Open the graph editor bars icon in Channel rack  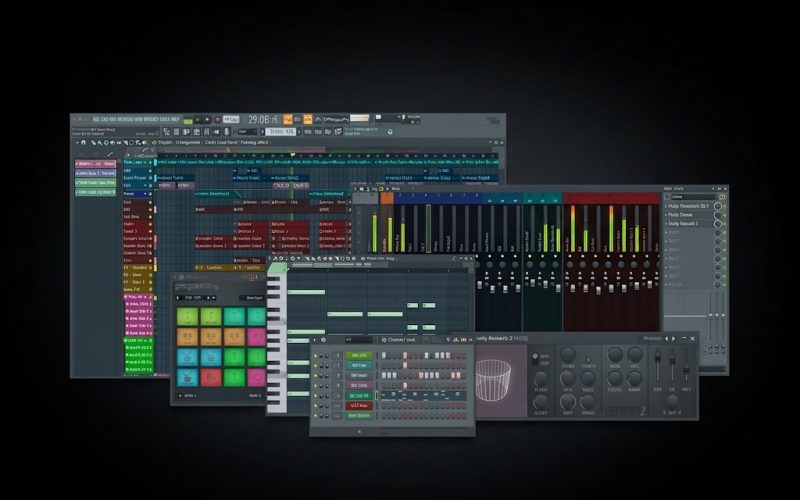tap(456, 340)
